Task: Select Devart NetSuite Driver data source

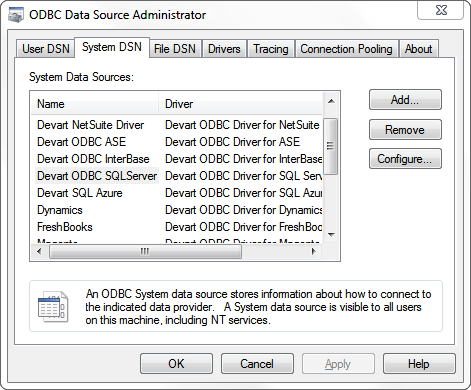Action: click(x=91, y=125)
